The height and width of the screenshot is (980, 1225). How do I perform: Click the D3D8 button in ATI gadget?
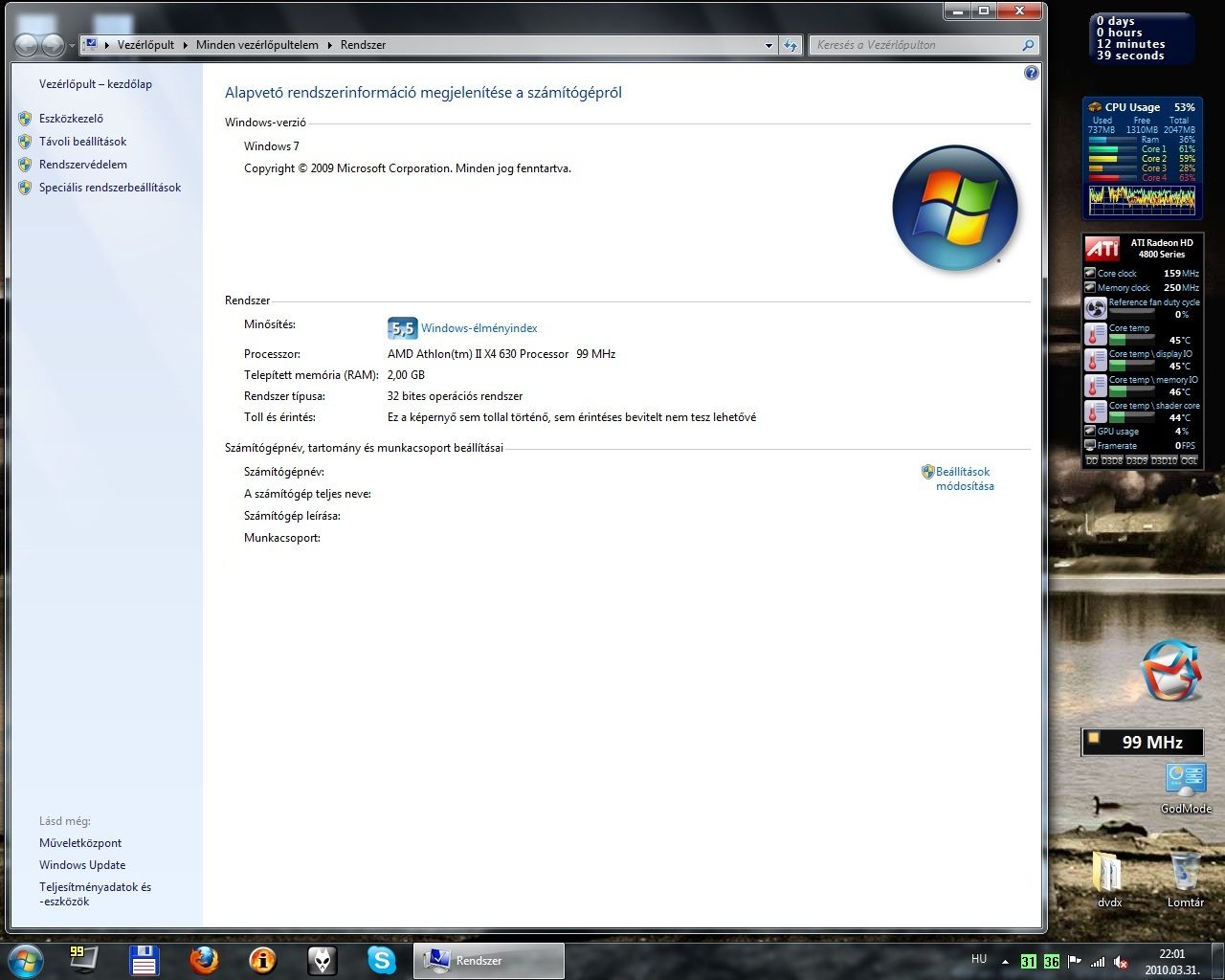pos(1111,460)
